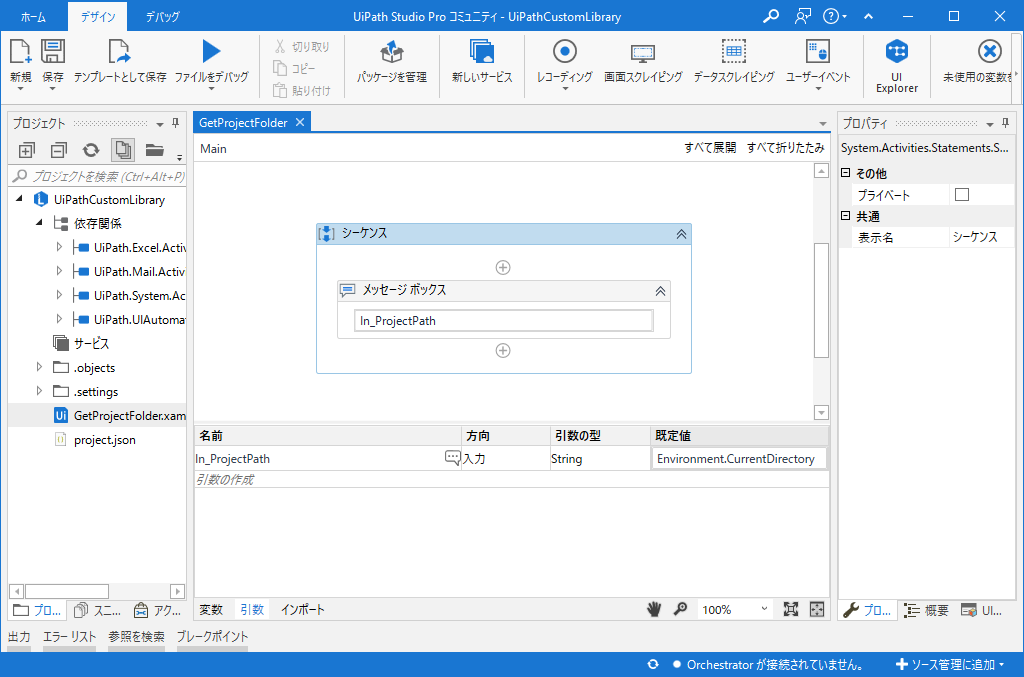Click the 新規 (New) file icon
Screen dimensions: 1024x677
pos(20,52)
